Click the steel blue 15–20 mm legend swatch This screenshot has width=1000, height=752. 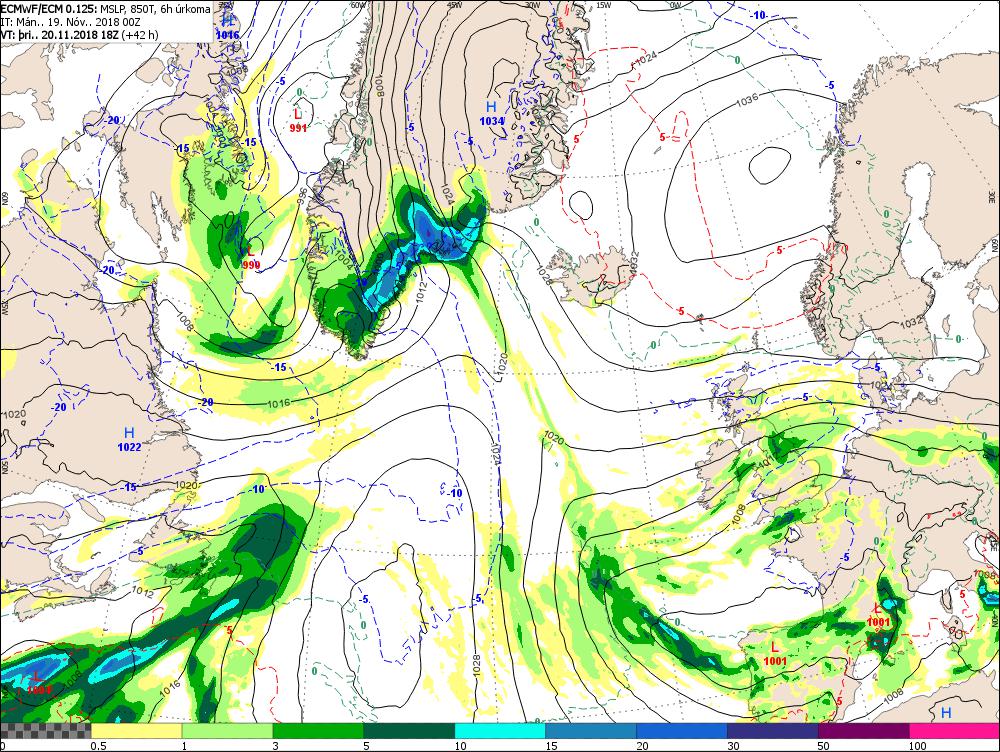point(591,730)
